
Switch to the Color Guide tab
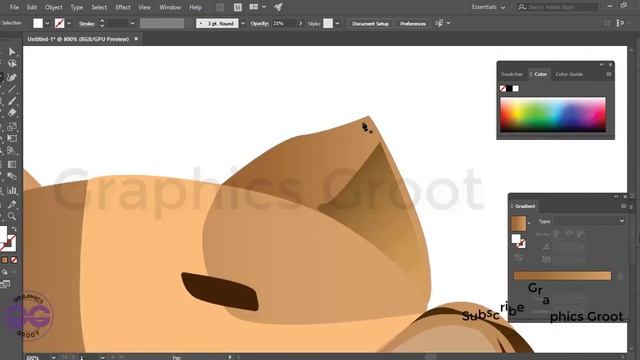point(569,74)
